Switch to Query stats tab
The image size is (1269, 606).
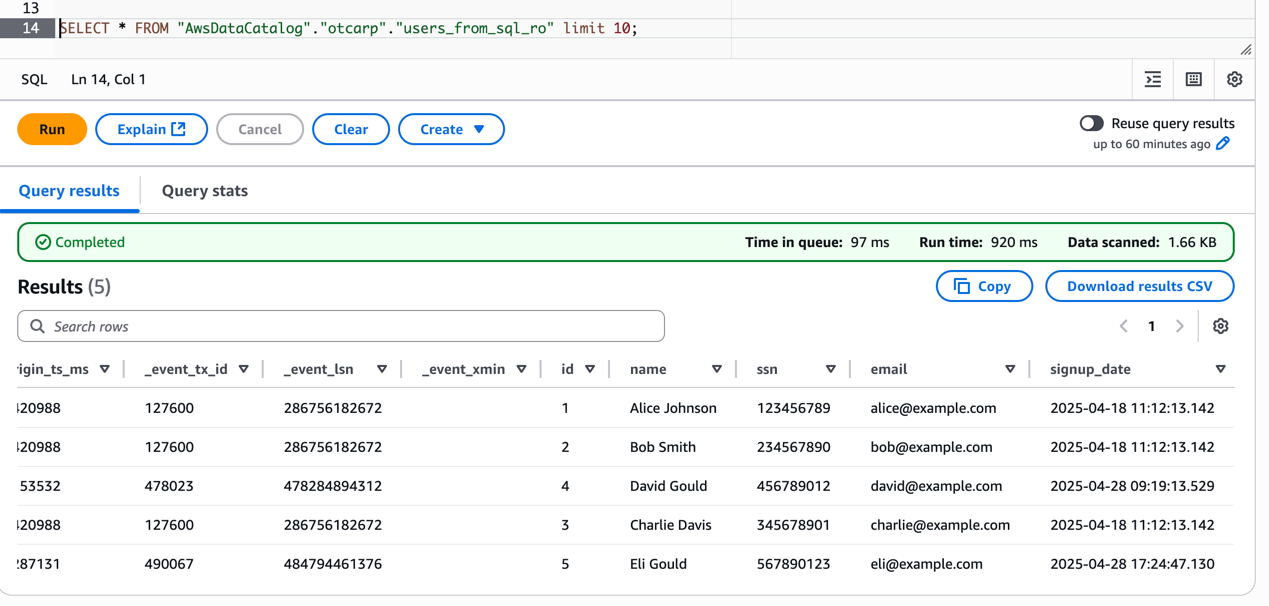205,191
